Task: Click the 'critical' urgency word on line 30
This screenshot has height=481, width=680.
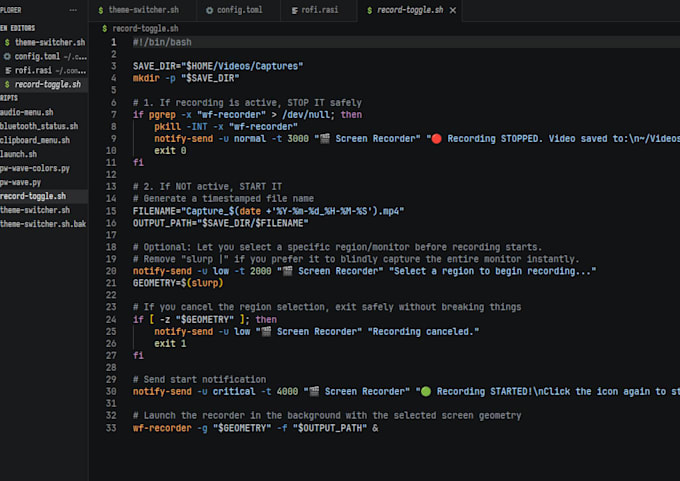Action: 234,392
